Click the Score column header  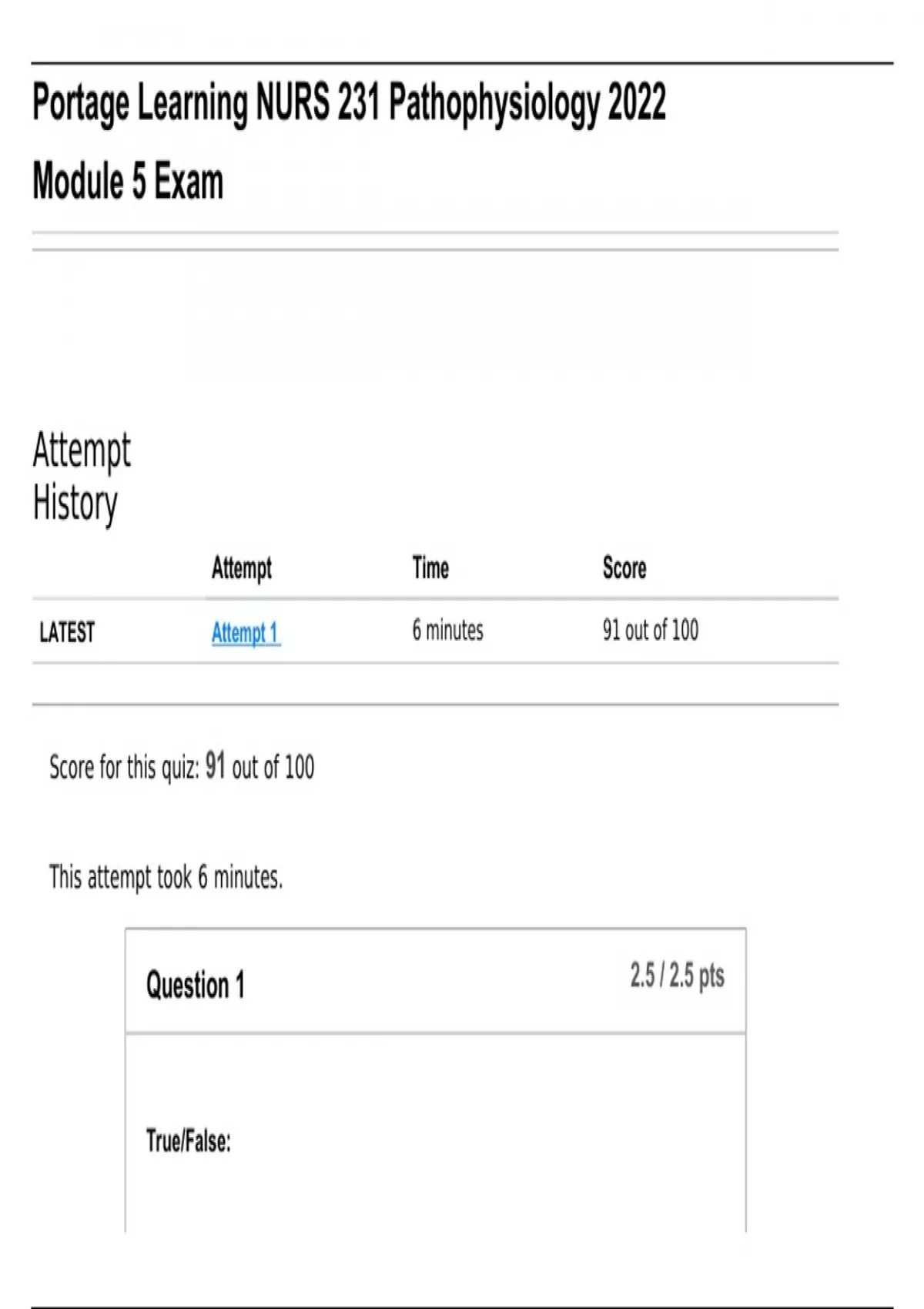624,568
